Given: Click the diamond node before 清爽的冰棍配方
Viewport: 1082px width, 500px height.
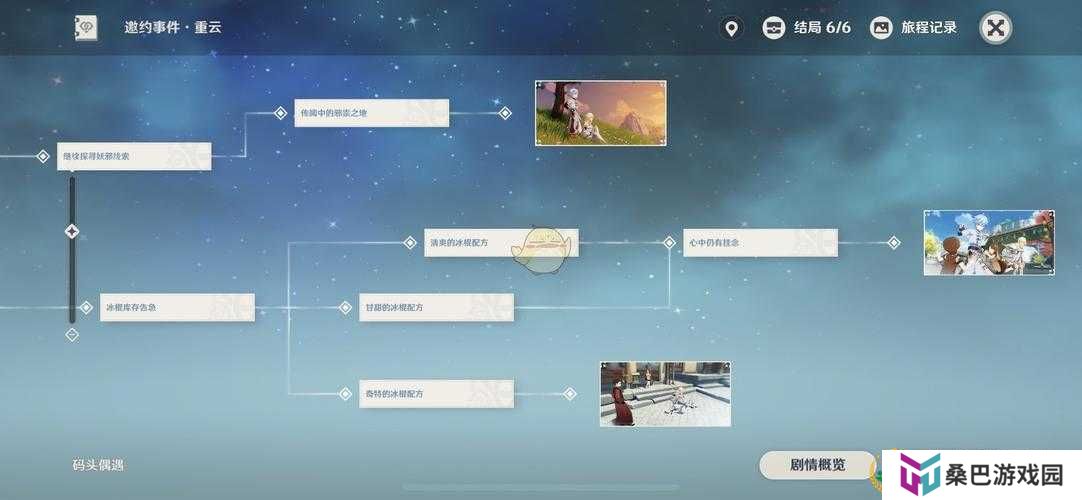Looking at the screenshot, I should tap(410, 243).
